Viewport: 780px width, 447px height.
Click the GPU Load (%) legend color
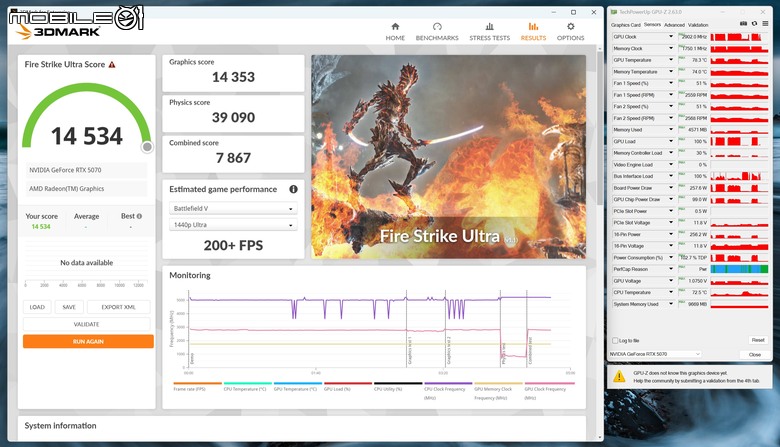[348, 383]
